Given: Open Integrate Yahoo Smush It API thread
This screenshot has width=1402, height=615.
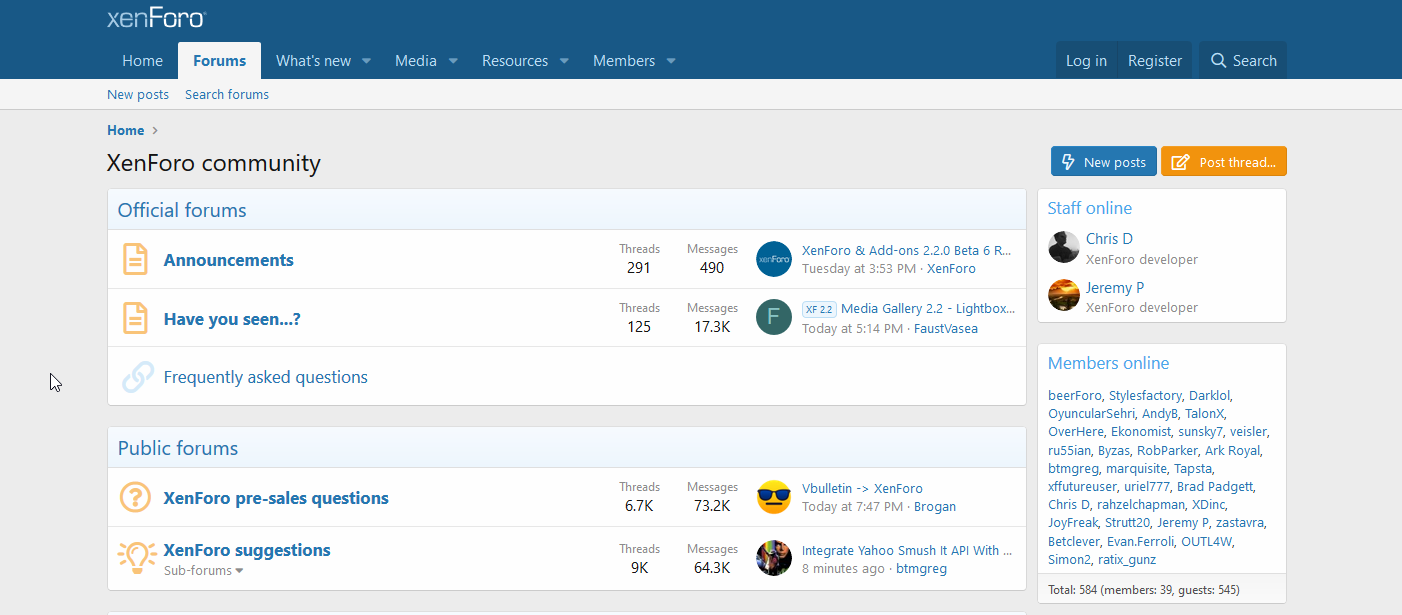Looking at the screenshot, I should pos(907,550).
